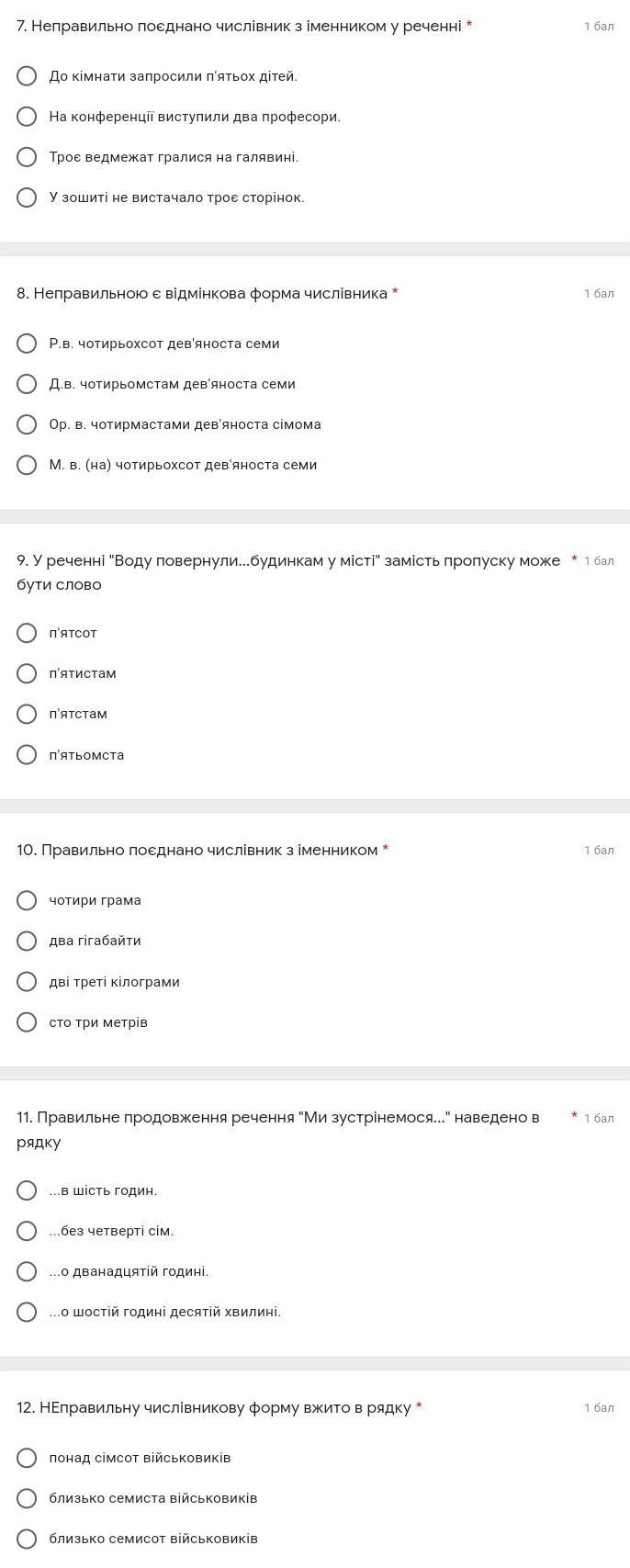The image size is (630, 1568).
Task: Select 'Ор. в. чотирмастами дев'яноста сімома'
Action: [x=27, y=424]
